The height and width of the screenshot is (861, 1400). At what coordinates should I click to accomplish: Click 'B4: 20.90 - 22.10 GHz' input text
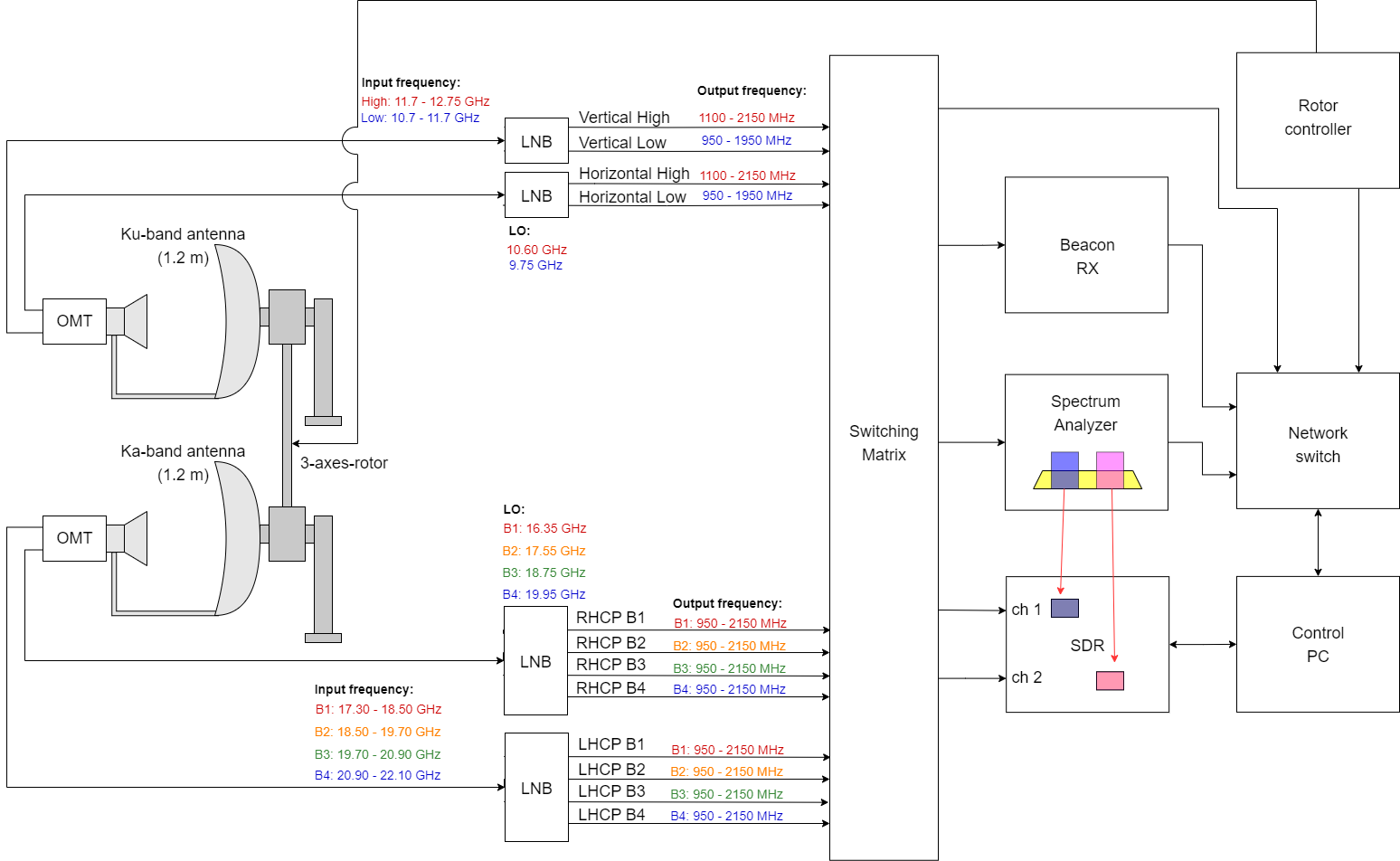tap(377, 775)
